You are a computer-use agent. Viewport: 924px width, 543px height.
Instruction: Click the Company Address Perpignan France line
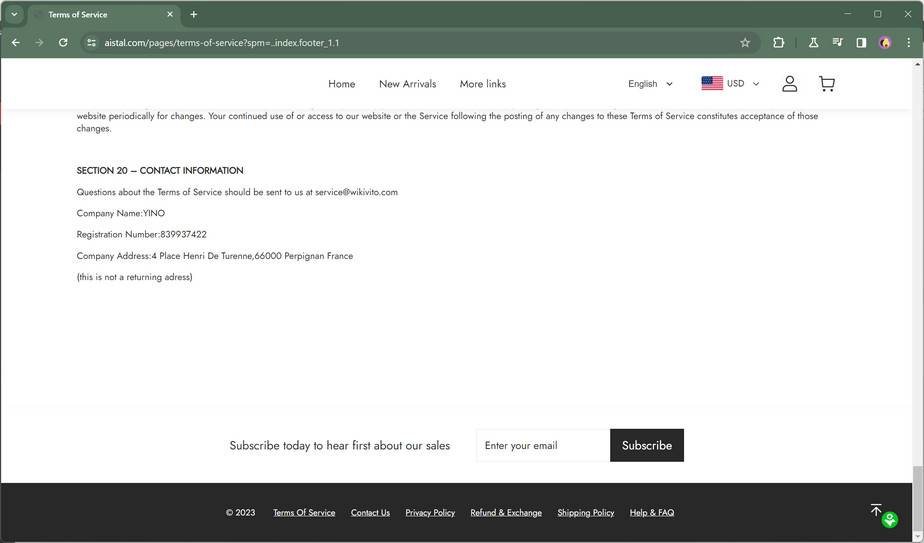(x=214, y=256)
